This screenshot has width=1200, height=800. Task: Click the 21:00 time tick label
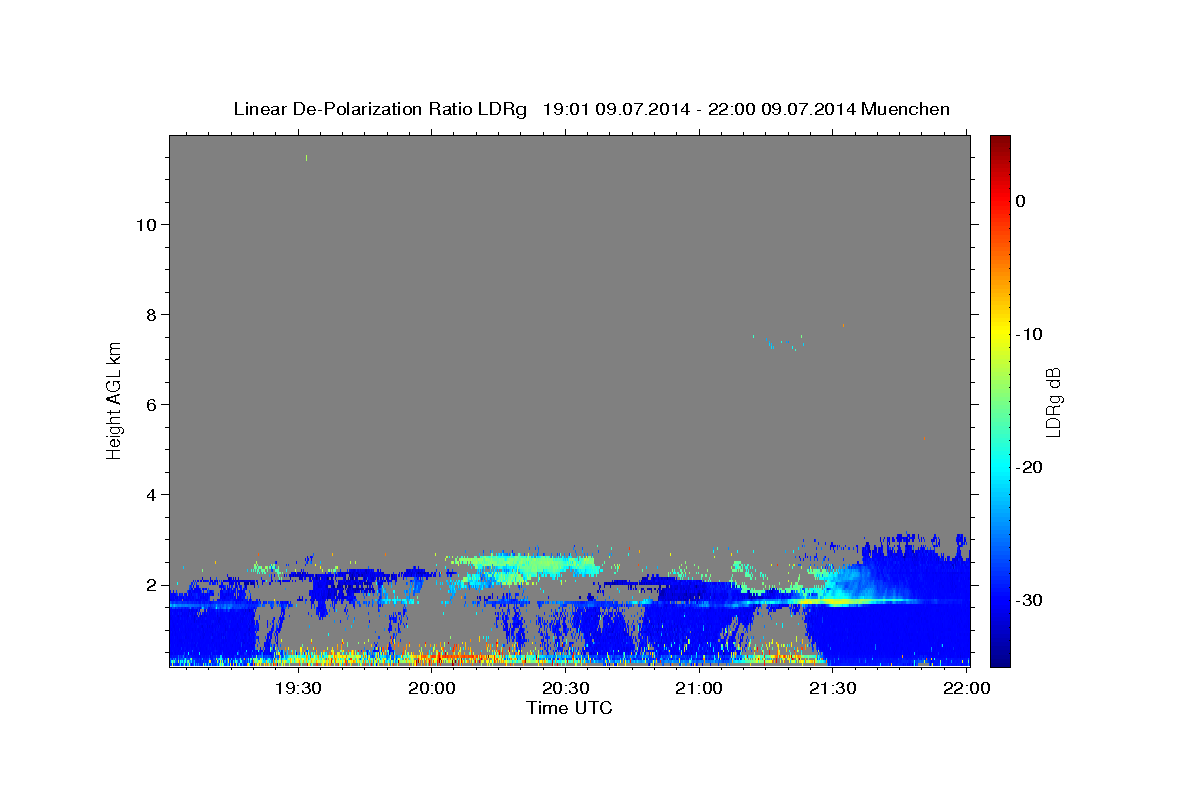pyautogui.click(x=699, y=688)
